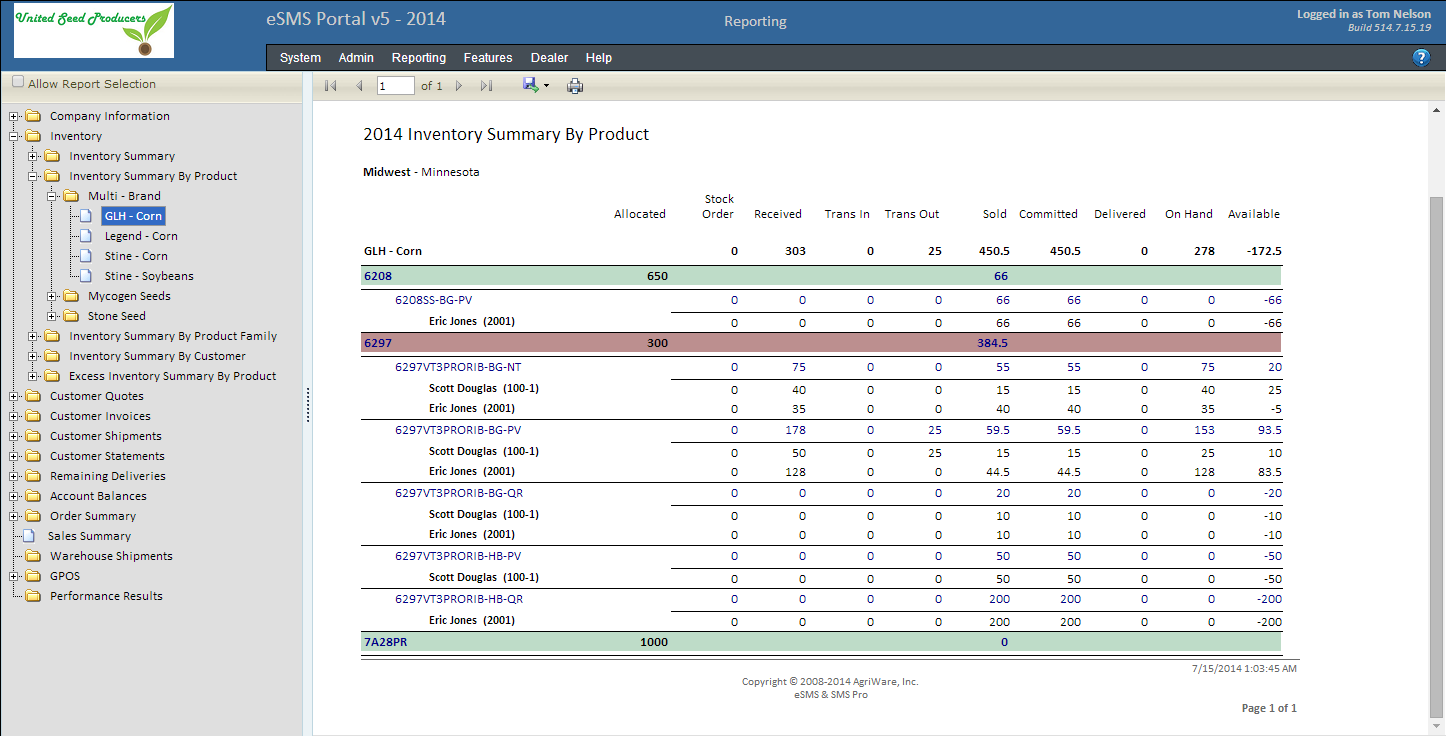
Task: Expand the Company Information folder
Action: [15, 116]
